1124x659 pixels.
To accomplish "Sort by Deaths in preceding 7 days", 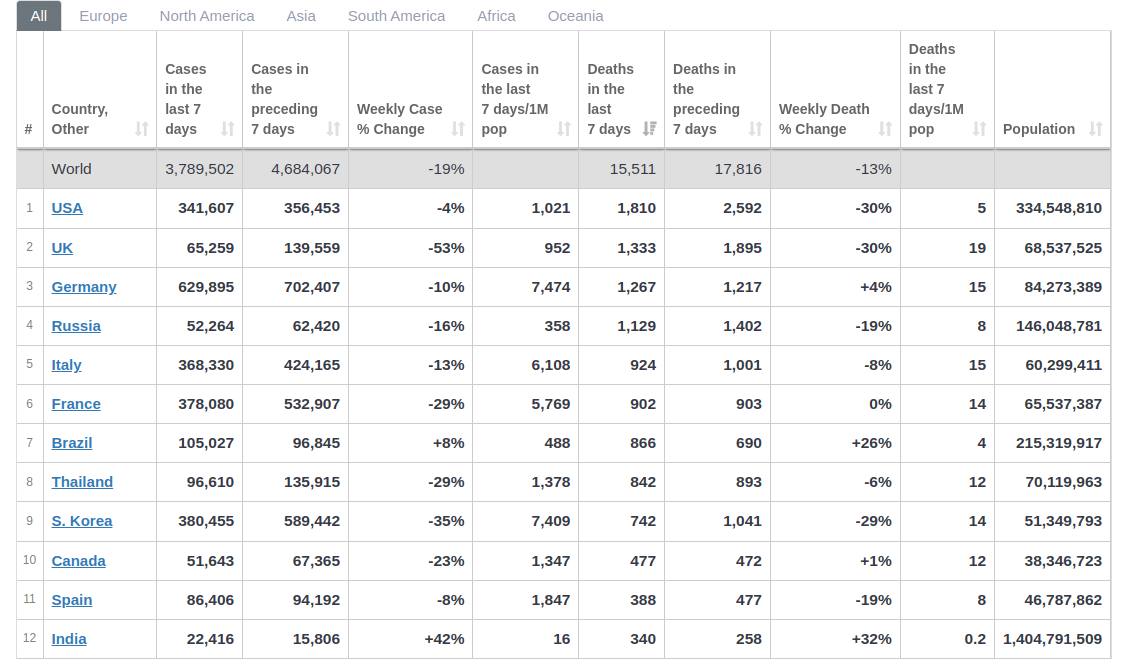I will [x=756, y=129].
